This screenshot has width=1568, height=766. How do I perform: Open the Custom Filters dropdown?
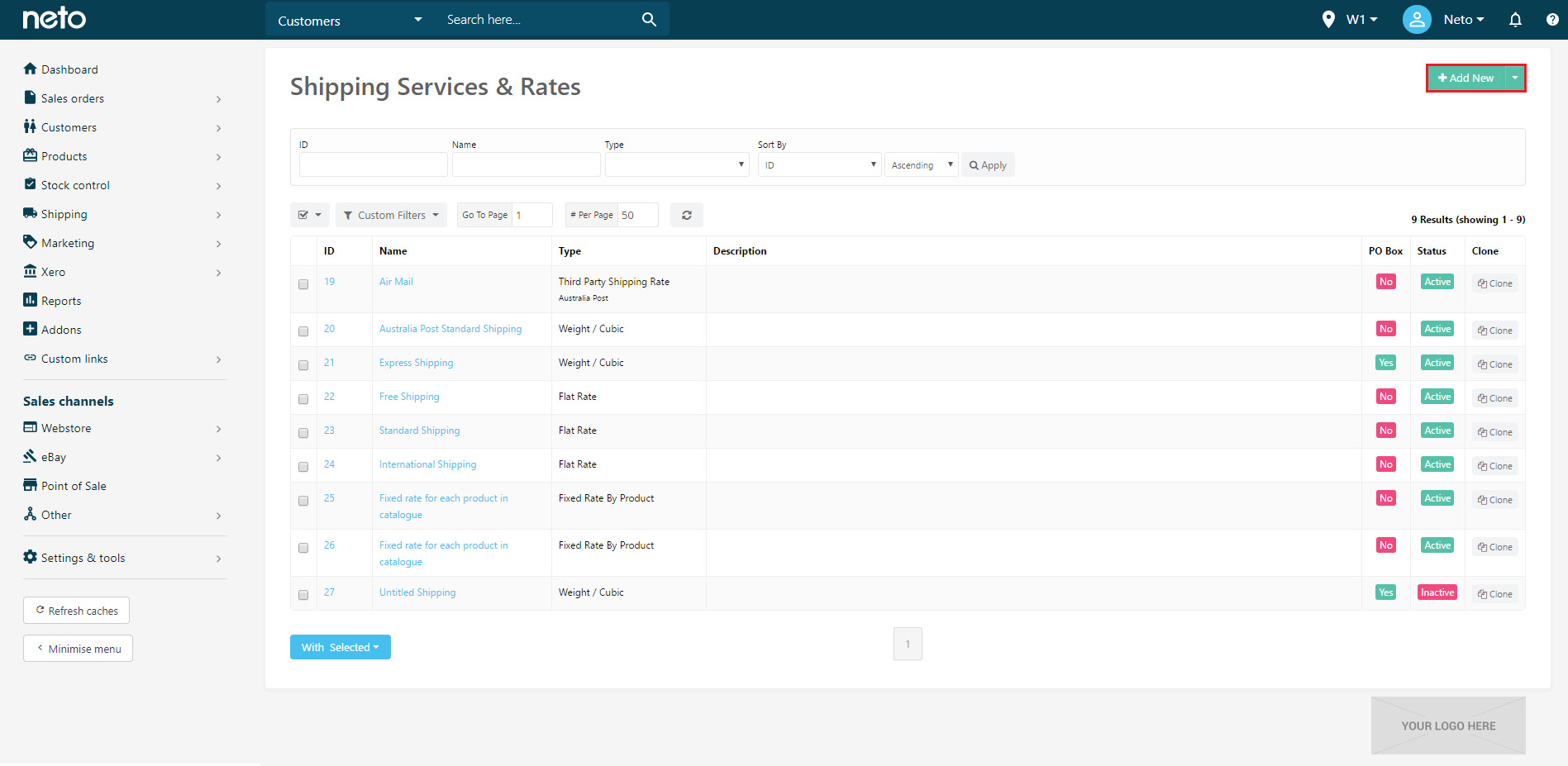[391, 215]
